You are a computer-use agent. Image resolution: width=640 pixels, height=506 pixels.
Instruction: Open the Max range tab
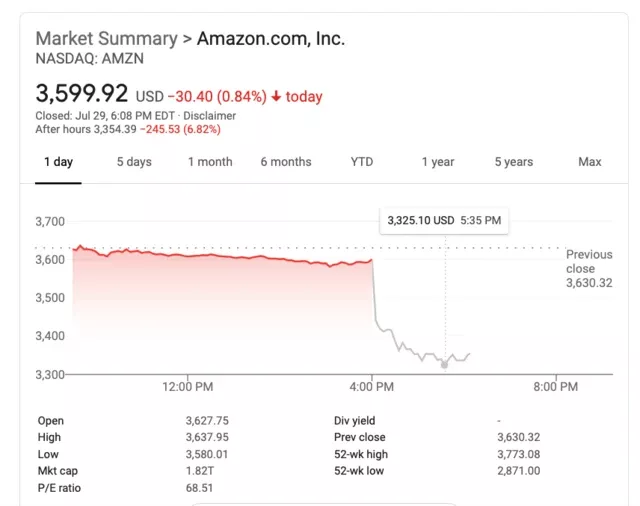point(589,162)
